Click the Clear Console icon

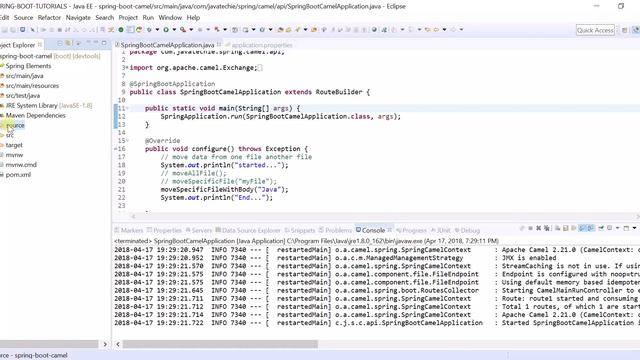[x=558, y=228]
